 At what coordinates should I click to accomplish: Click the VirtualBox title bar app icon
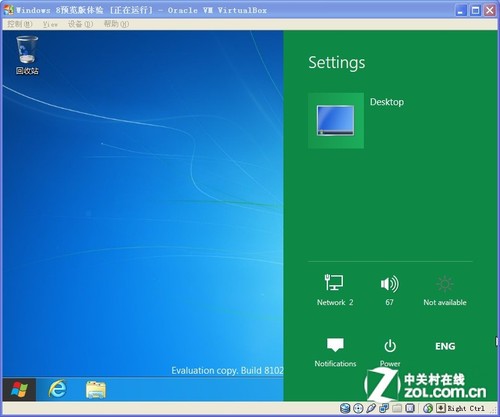[x=9, y=10]
